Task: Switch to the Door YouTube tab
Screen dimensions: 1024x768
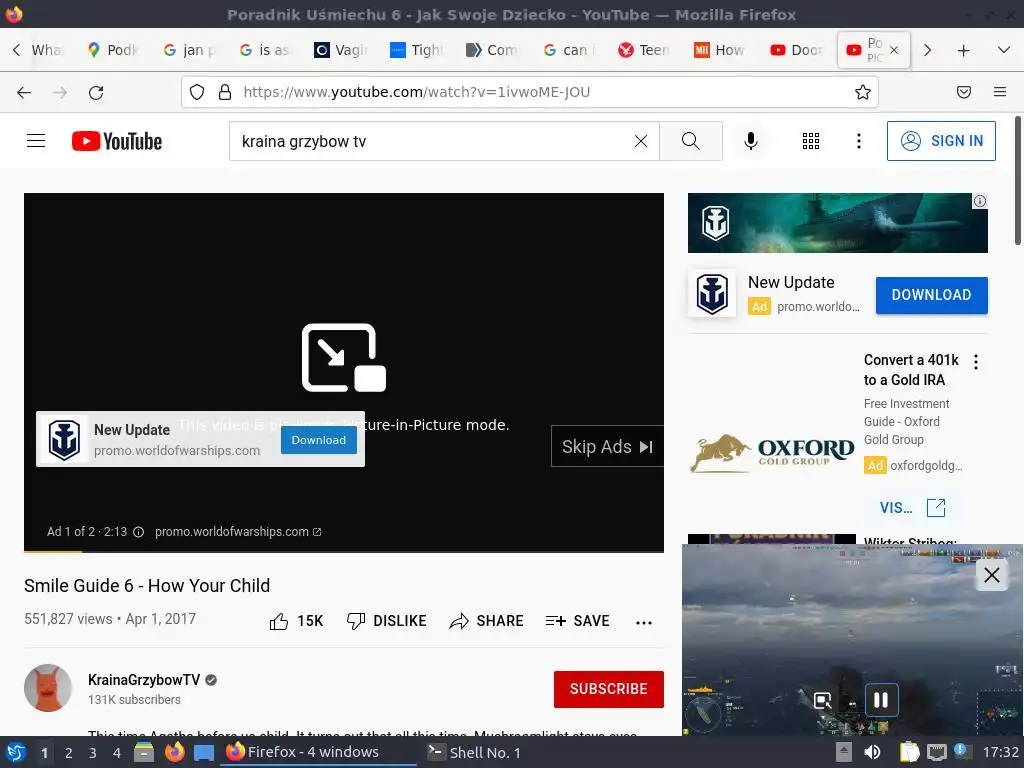Action: point(796,50)
